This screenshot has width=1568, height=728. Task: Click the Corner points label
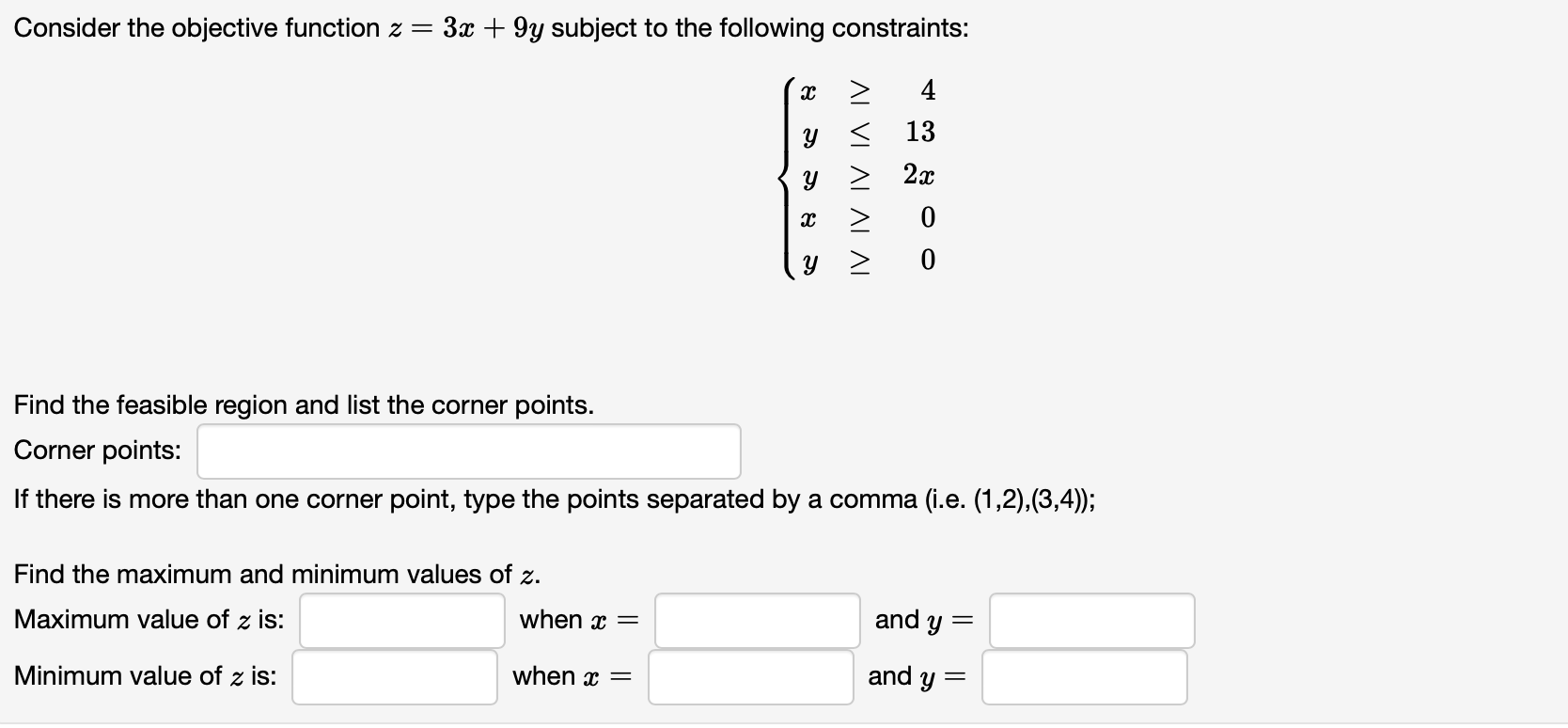pos(96,451)
